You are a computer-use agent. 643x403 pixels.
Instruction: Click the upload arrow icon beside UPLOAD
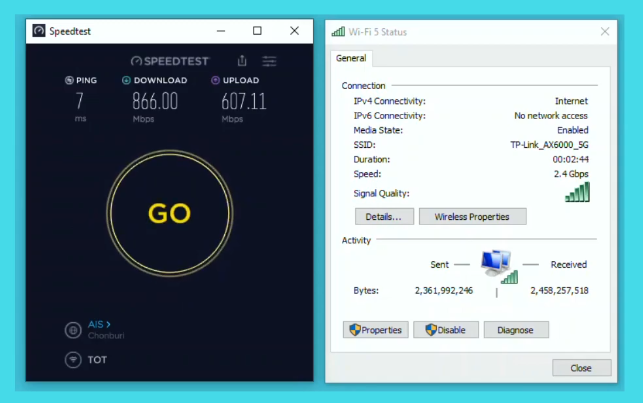point(215,80)
